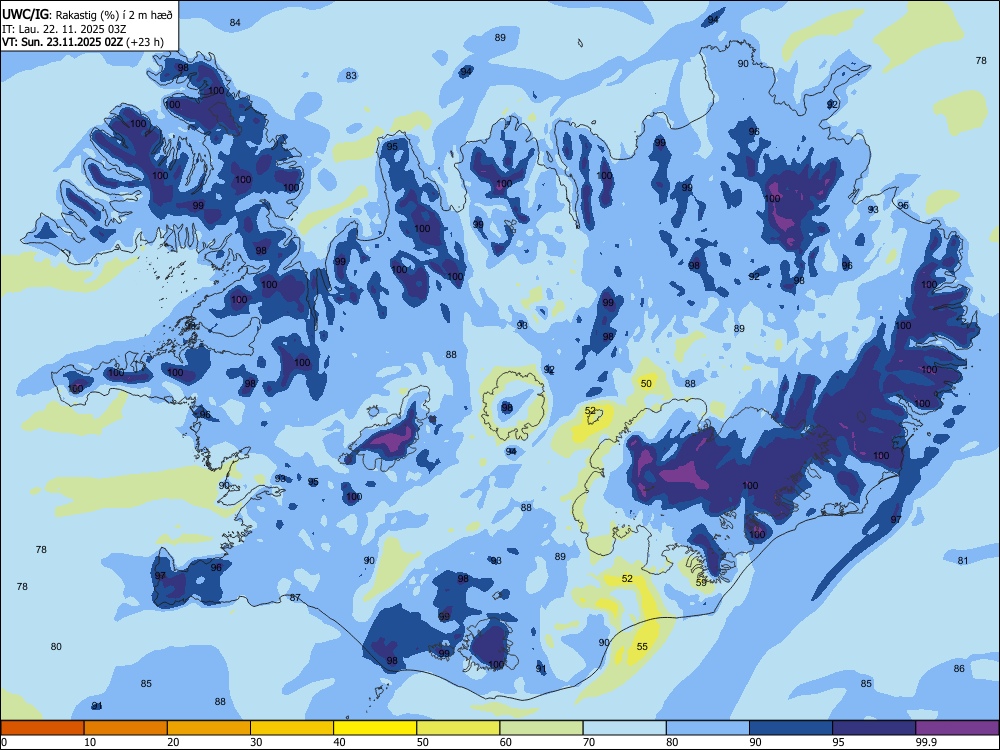Image resolution: width=1000 pixels, height=750 pixels.
Task: Click the 50–60 pale yellow legend block
Action: point(458,728)
